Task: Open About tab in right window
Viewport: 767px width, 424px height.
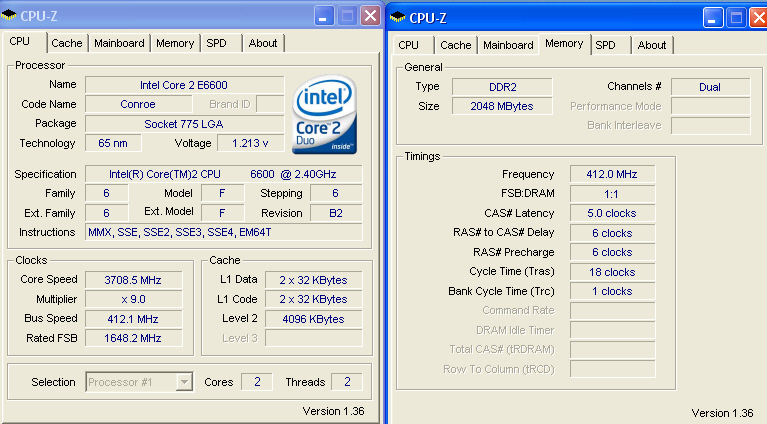Action: click(x=652, y=45)
